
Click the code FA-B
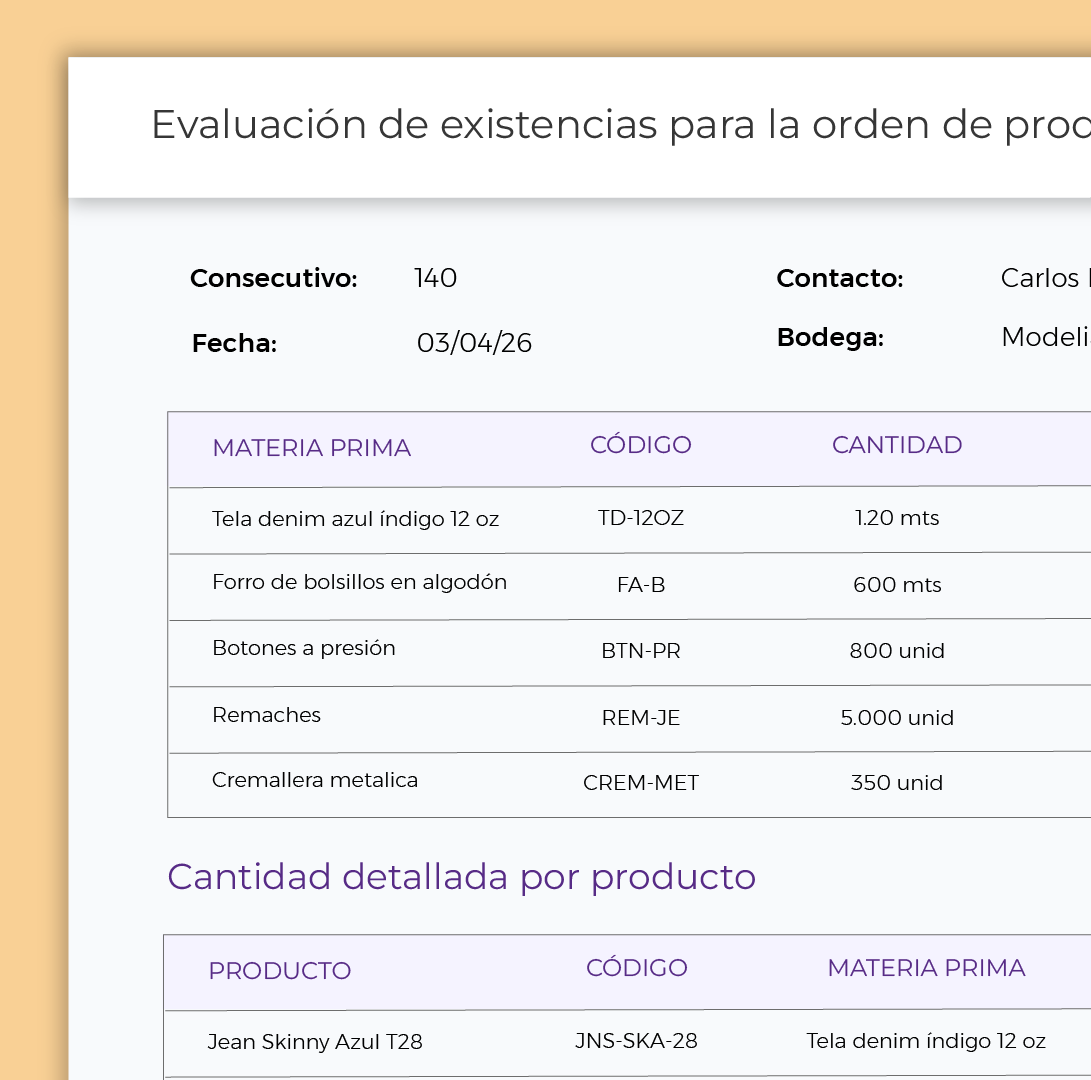point(641,585)
